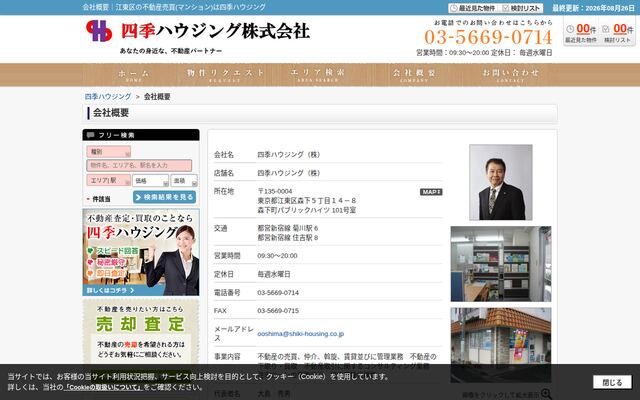This screenshot has width=640, height=400.
Task: Open エリア検索 navigation item
Action: [x=318, y=75]
